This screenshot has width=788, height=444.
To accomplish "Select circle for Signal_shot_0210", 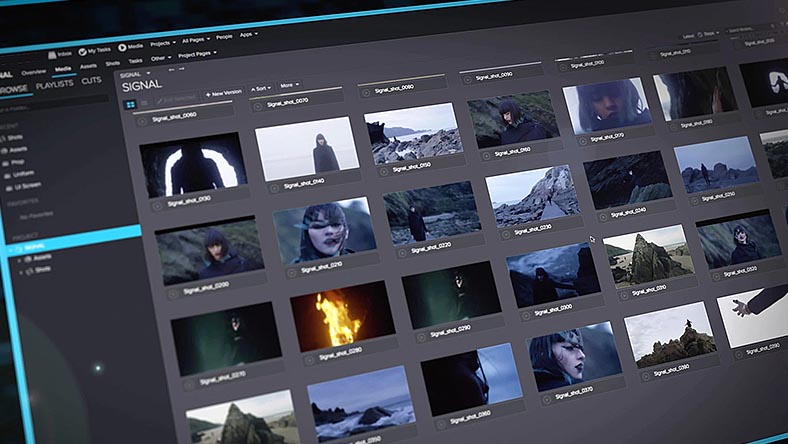I will pos(291,273).
